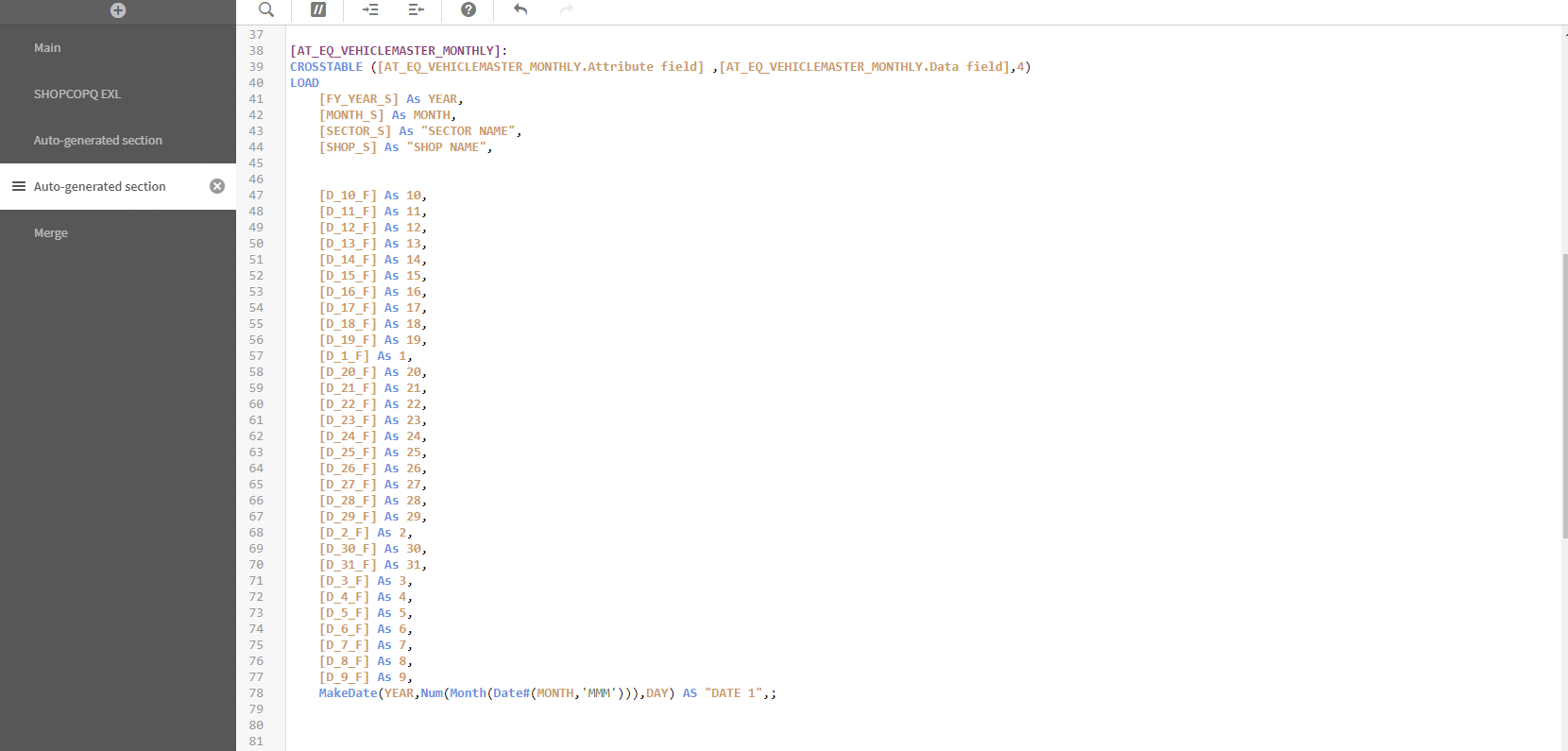Viewport: 1568px width, 751px height.
Task: Click the [D_15_F] field name
Action: 348,276
